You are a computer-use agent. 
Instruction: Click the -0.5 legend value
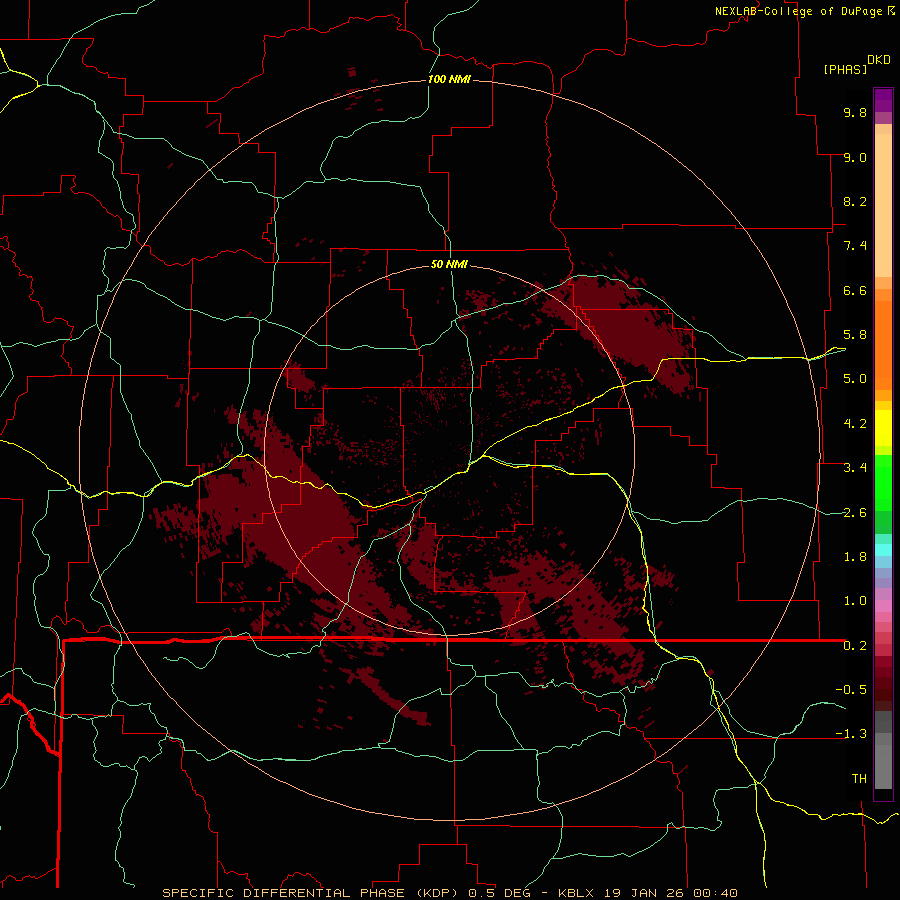pyautogui.click(x=851, y=690)
